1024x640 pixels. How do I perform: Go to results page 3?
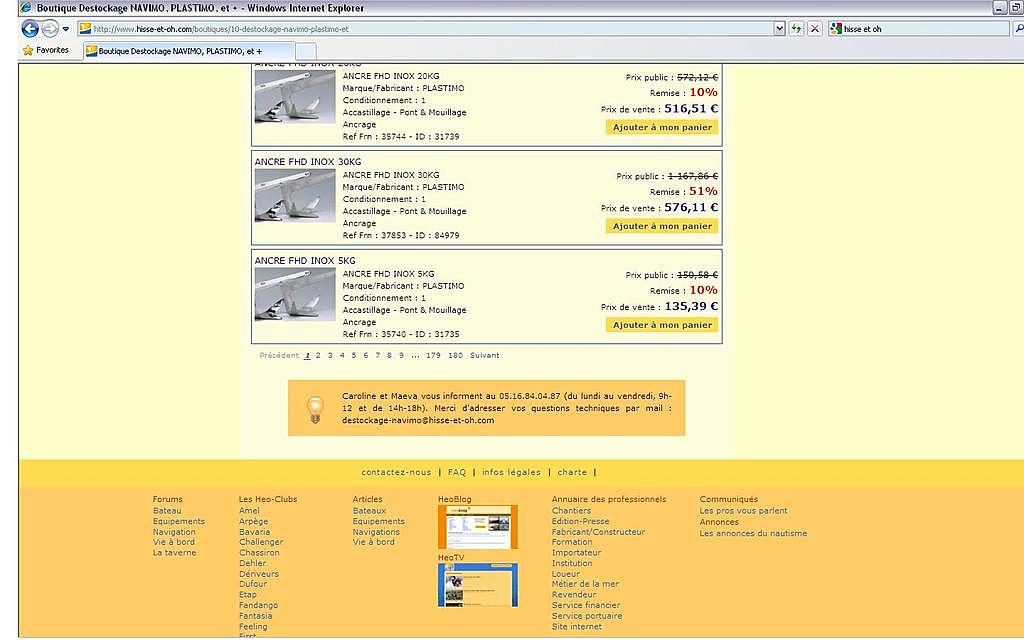[330, 355]
